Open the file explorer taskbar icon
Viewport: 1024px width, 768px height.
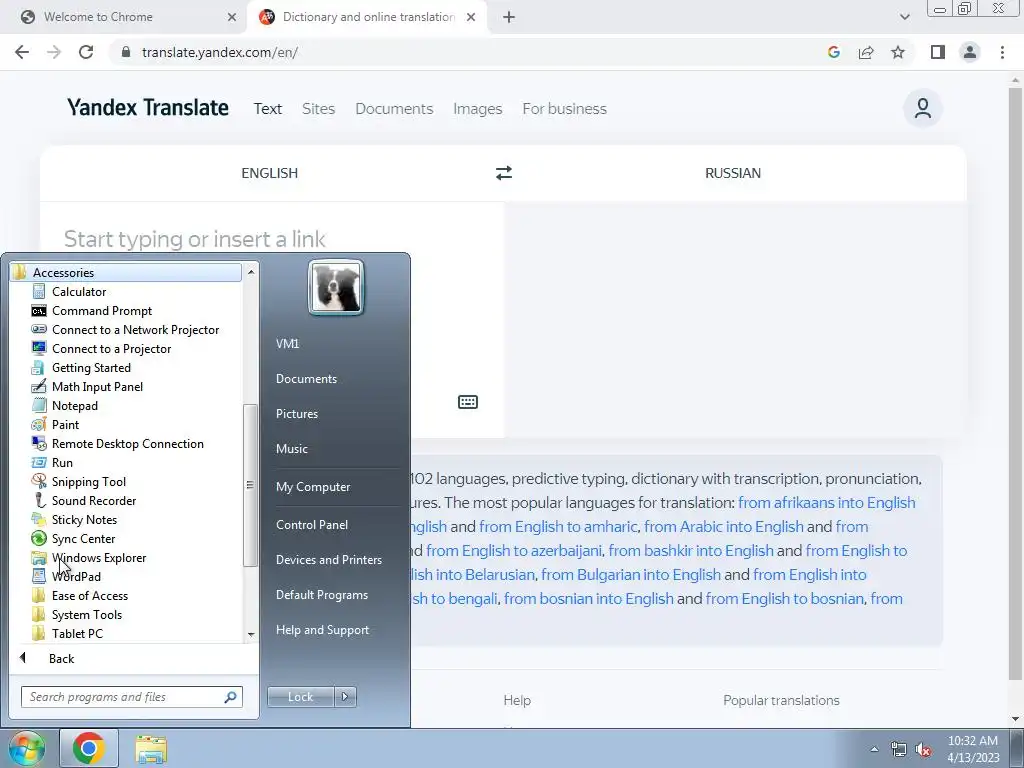coord(151,749)
